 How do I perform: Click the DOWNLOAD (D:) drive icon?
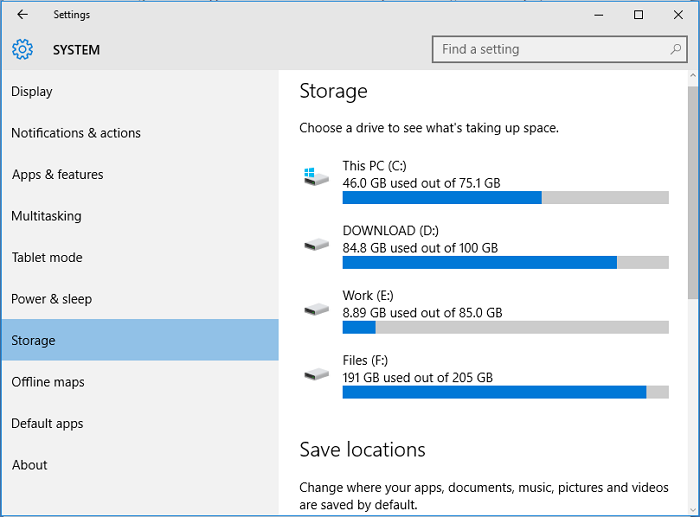317,243
